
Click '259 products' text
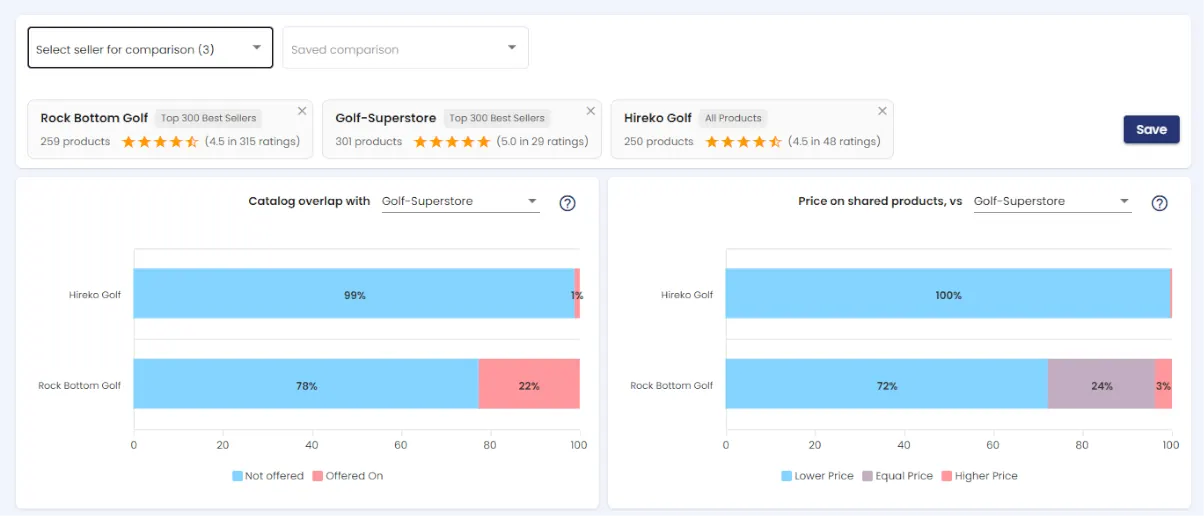[x=75, y=142]
